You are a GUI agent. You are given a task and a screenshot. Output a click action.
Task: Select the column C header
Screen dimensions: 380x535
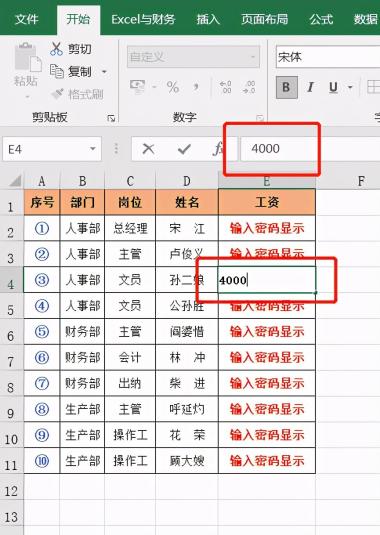coord(130,181)
